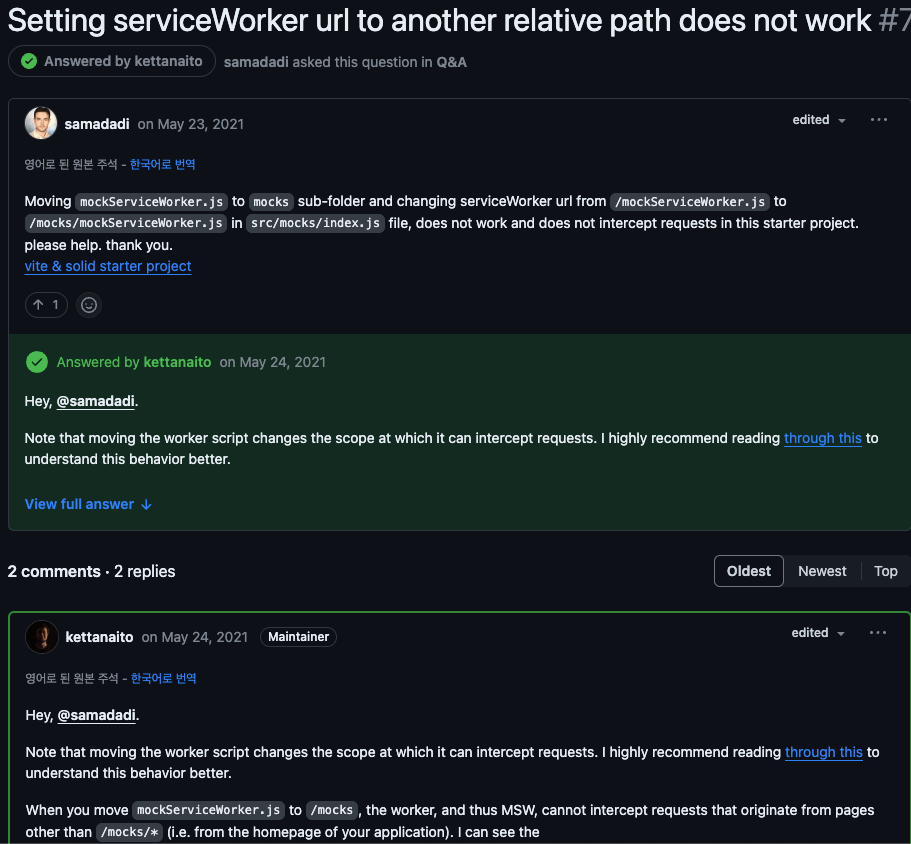This screenshot has width=911, height=844.
Task: Expand View full answer
Action: (88, 504)
